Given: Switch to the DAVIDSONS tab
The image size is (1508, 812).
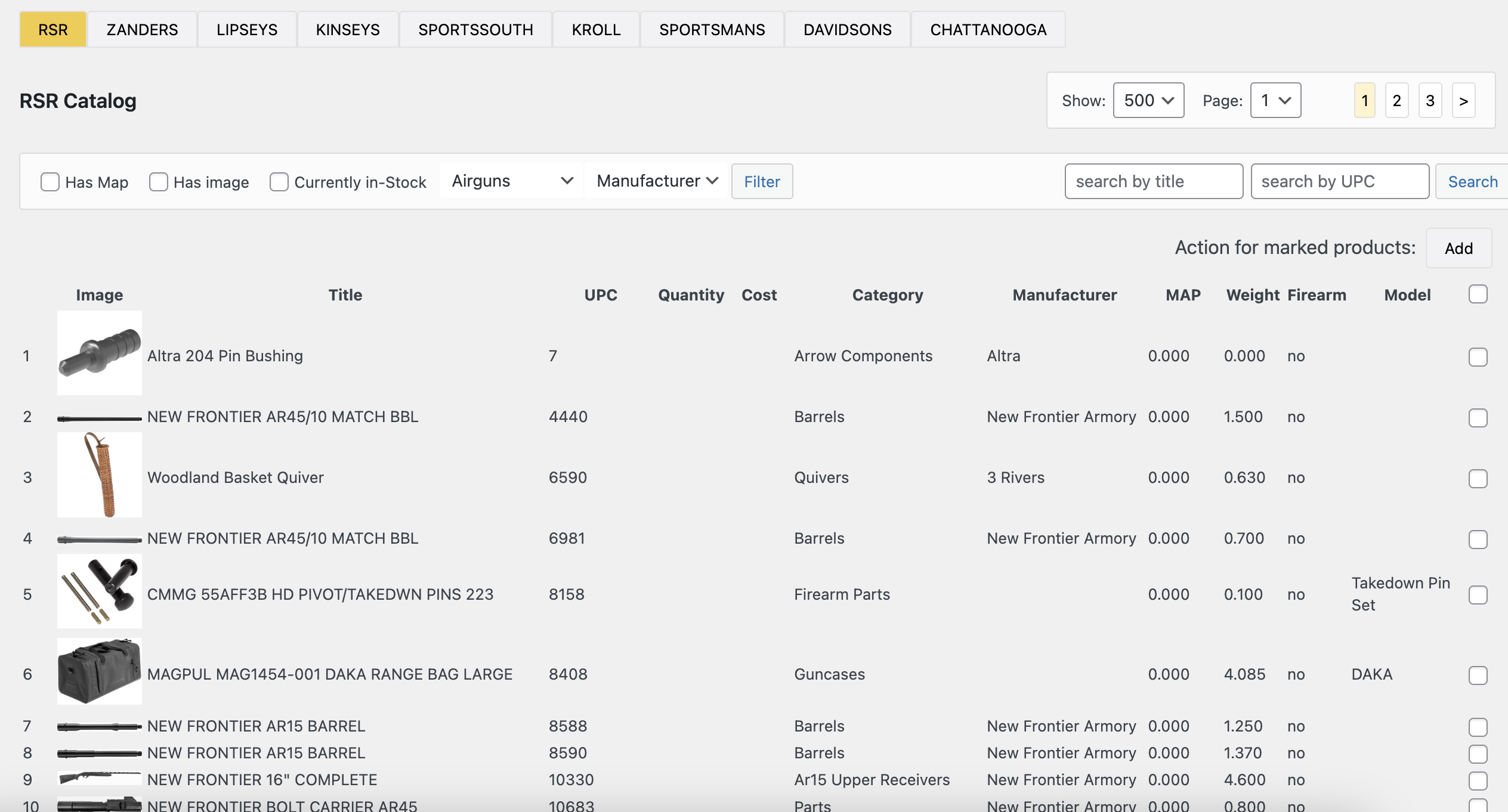Looking at the screenshot, I should tap(848, 29).
